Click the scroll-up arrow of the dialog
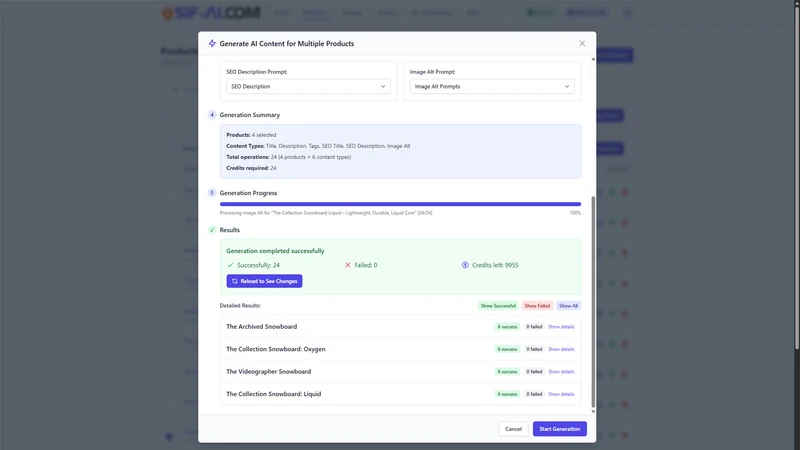Viewport: 800px width, 450px height. 593,59
